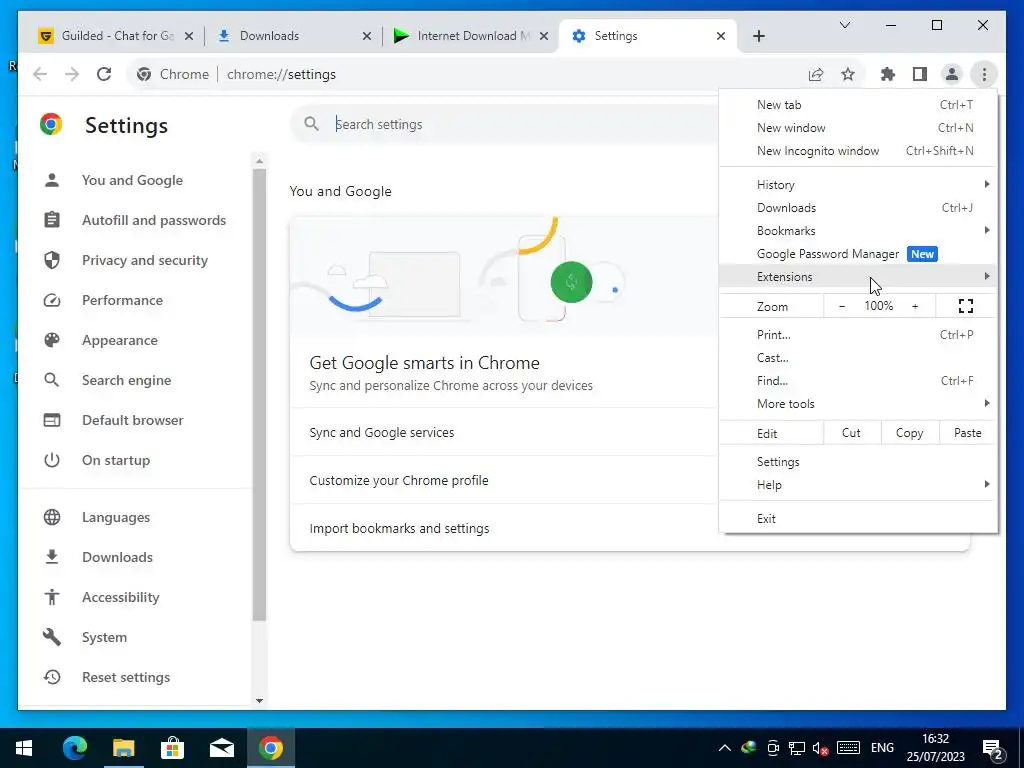Open Google Password Manager
This screenshot has width=1024, height=768.
858,254
